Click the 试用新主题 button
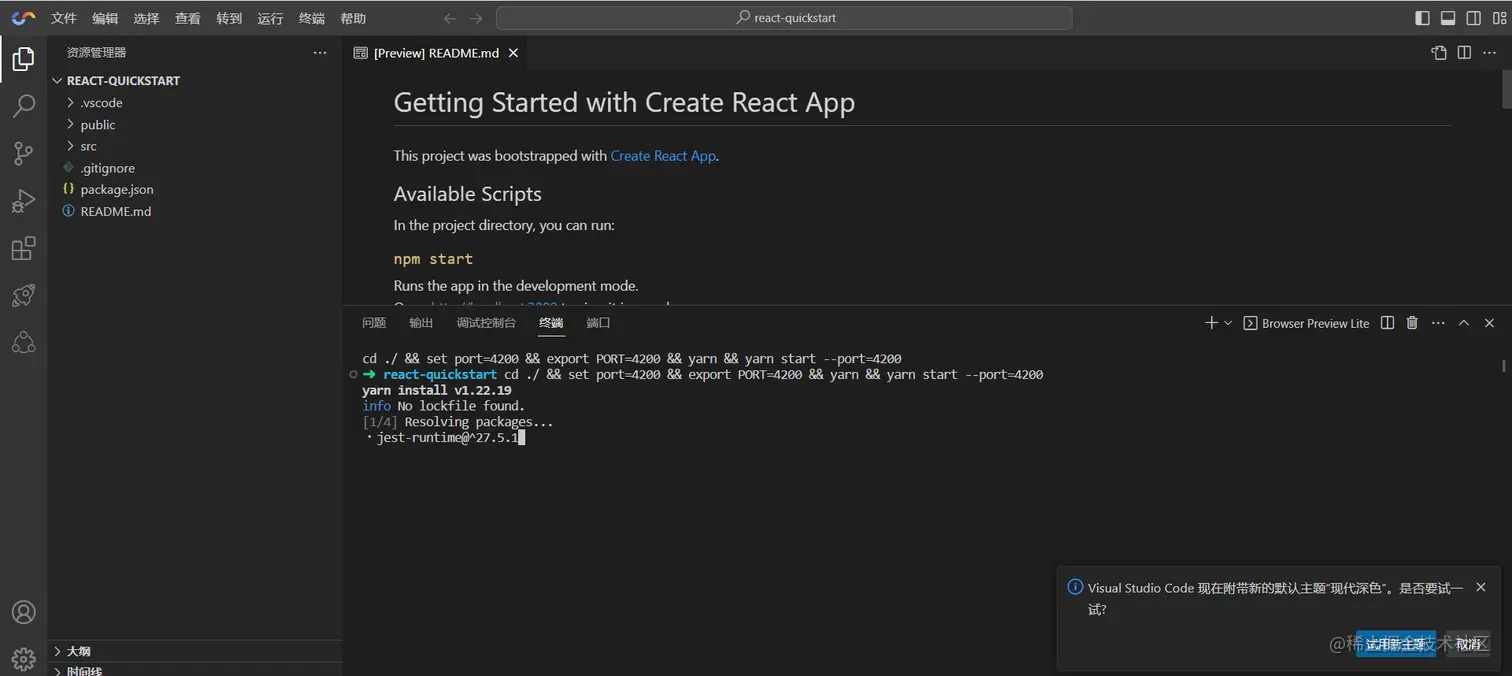1512x676 pixels. 1396,645
